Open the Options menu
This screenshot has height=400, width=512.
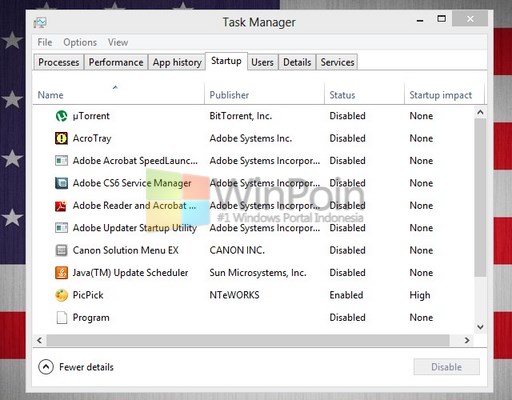80,42
